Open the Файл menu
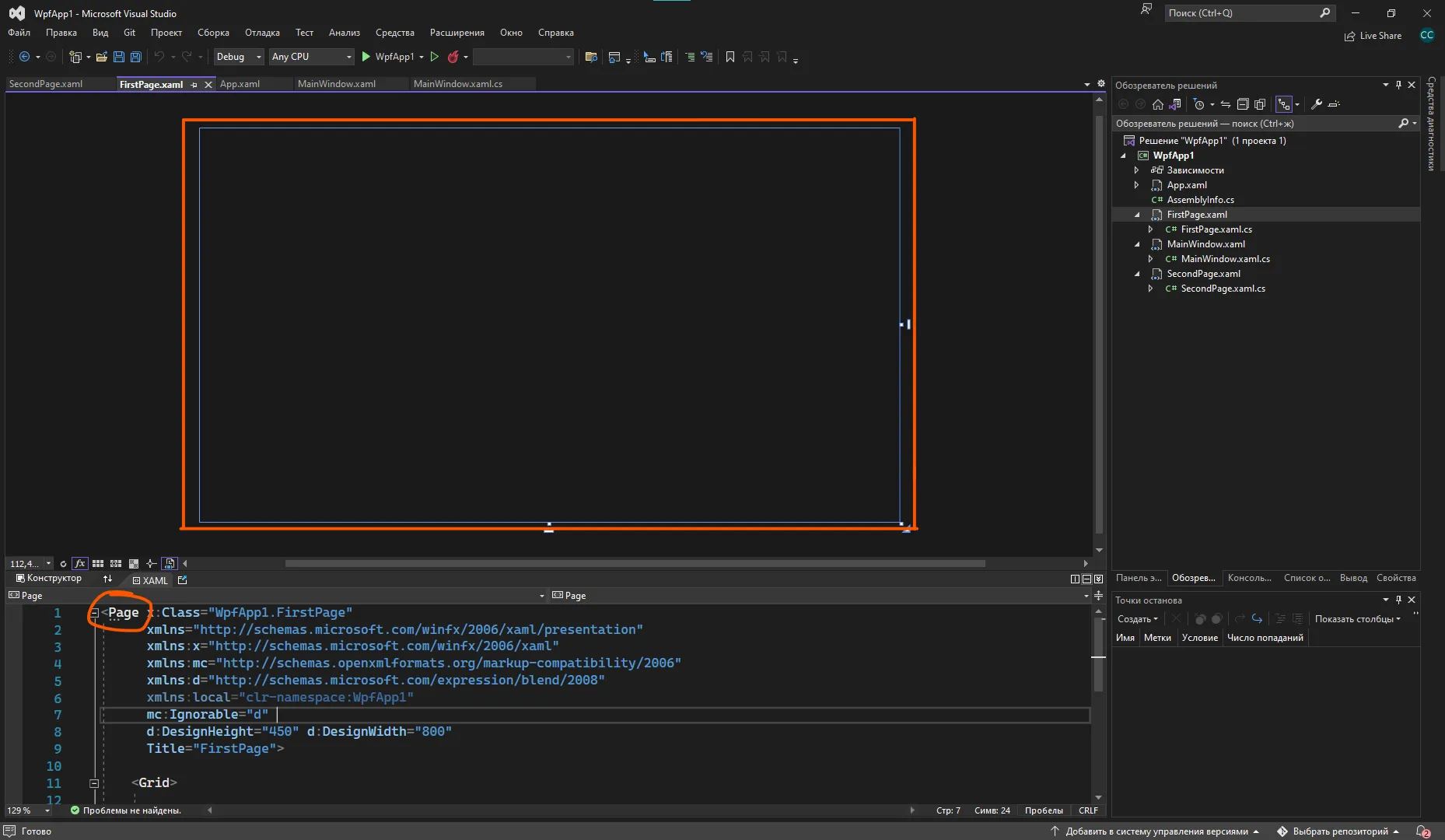The width and height of the screenshot is (1445, 840). [19, 33]
